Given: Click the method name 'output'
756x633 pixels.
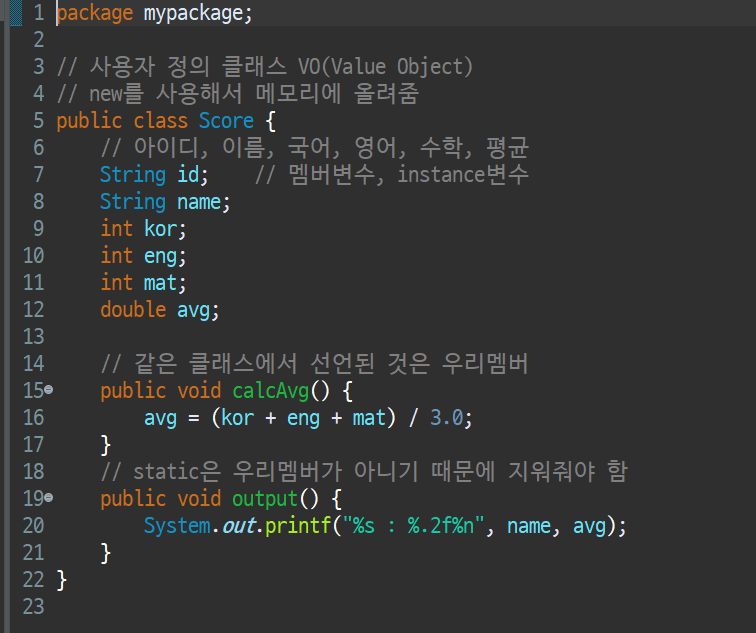Looking at the screenshot, I should [265, 498].
